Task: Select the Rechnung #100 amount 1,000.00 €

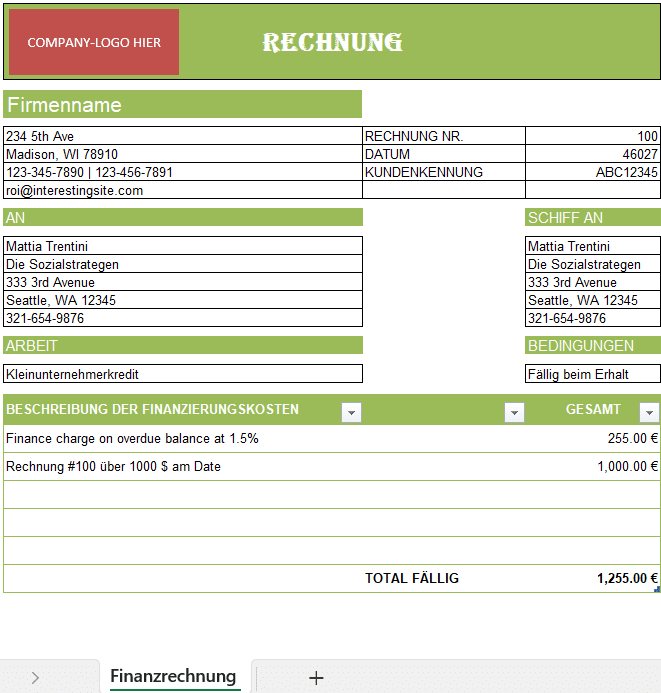Action: coord(627,466)
